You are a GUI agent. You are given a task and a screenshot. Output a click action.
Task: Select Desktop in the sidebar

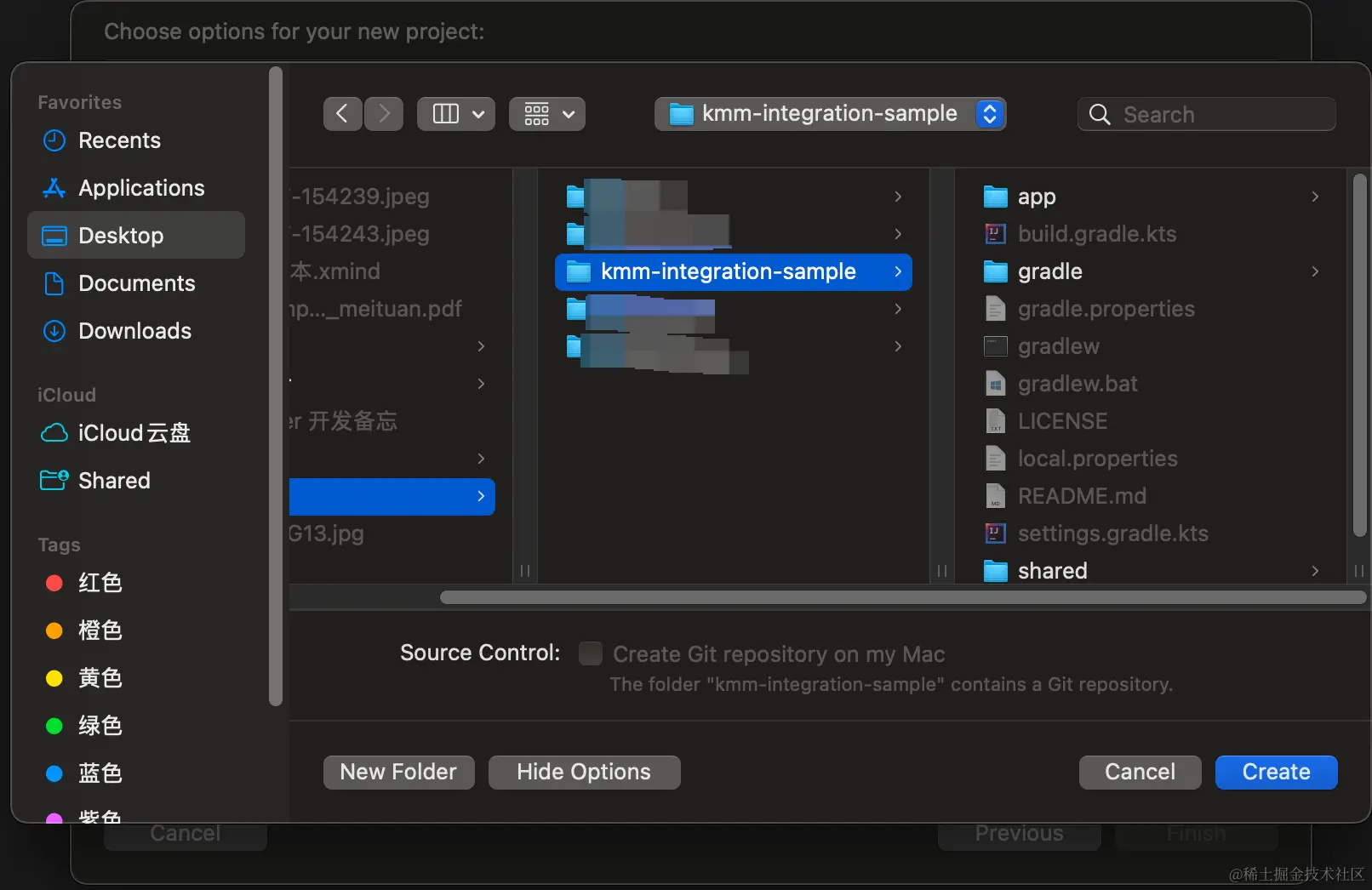pos(136,236)
